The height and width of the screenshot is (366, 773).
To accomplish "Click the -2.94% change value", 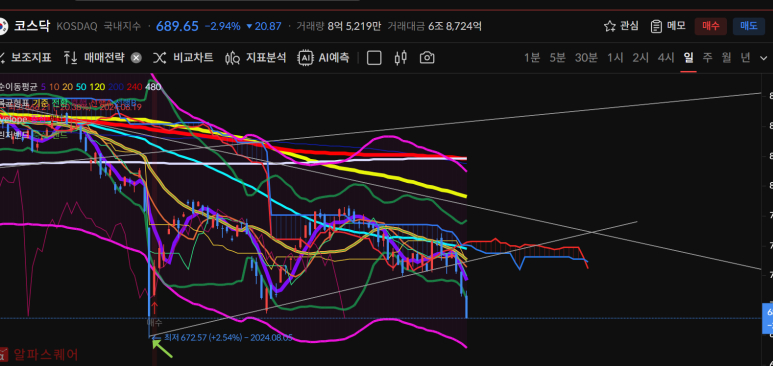I will [x=222, y=26].
